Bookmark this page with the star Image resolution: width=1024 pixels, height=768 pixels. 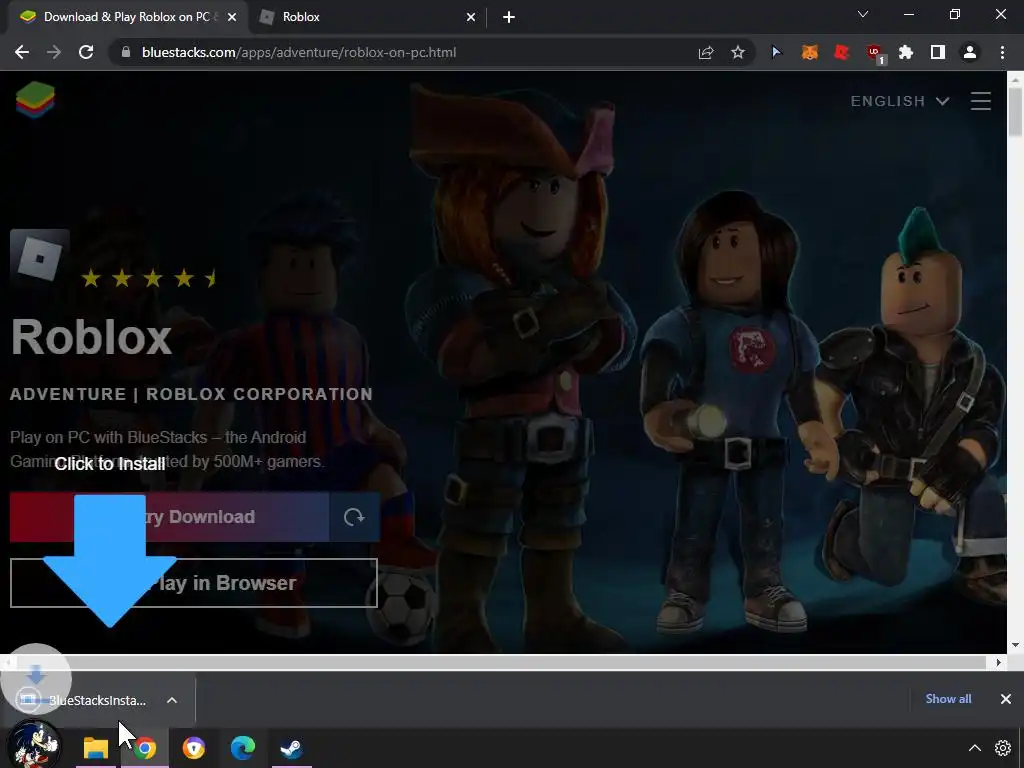coord(737,52)
